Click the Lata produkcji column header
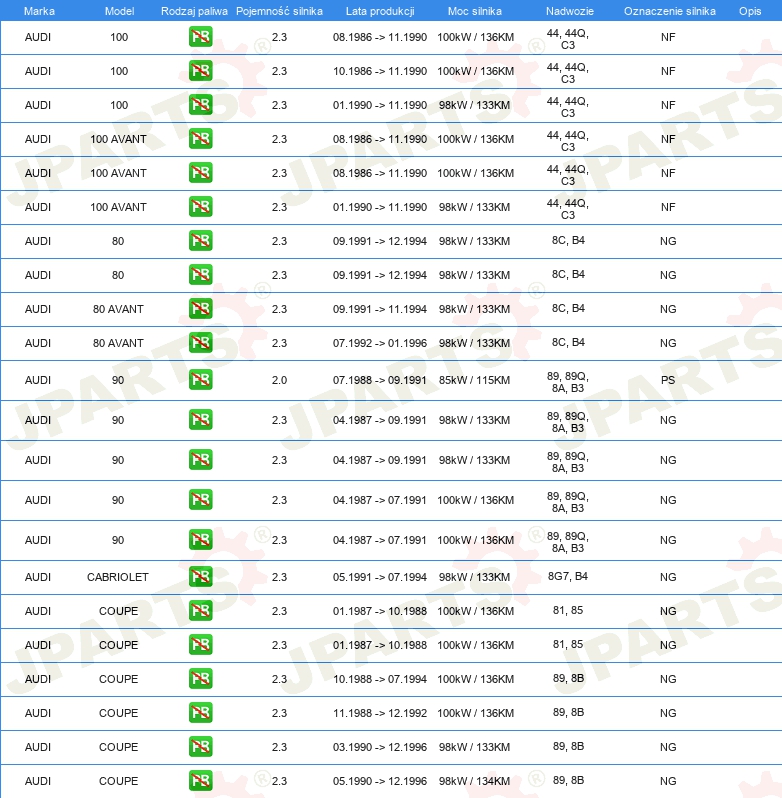This screenshot has width=782, height=798. [380, 11]
